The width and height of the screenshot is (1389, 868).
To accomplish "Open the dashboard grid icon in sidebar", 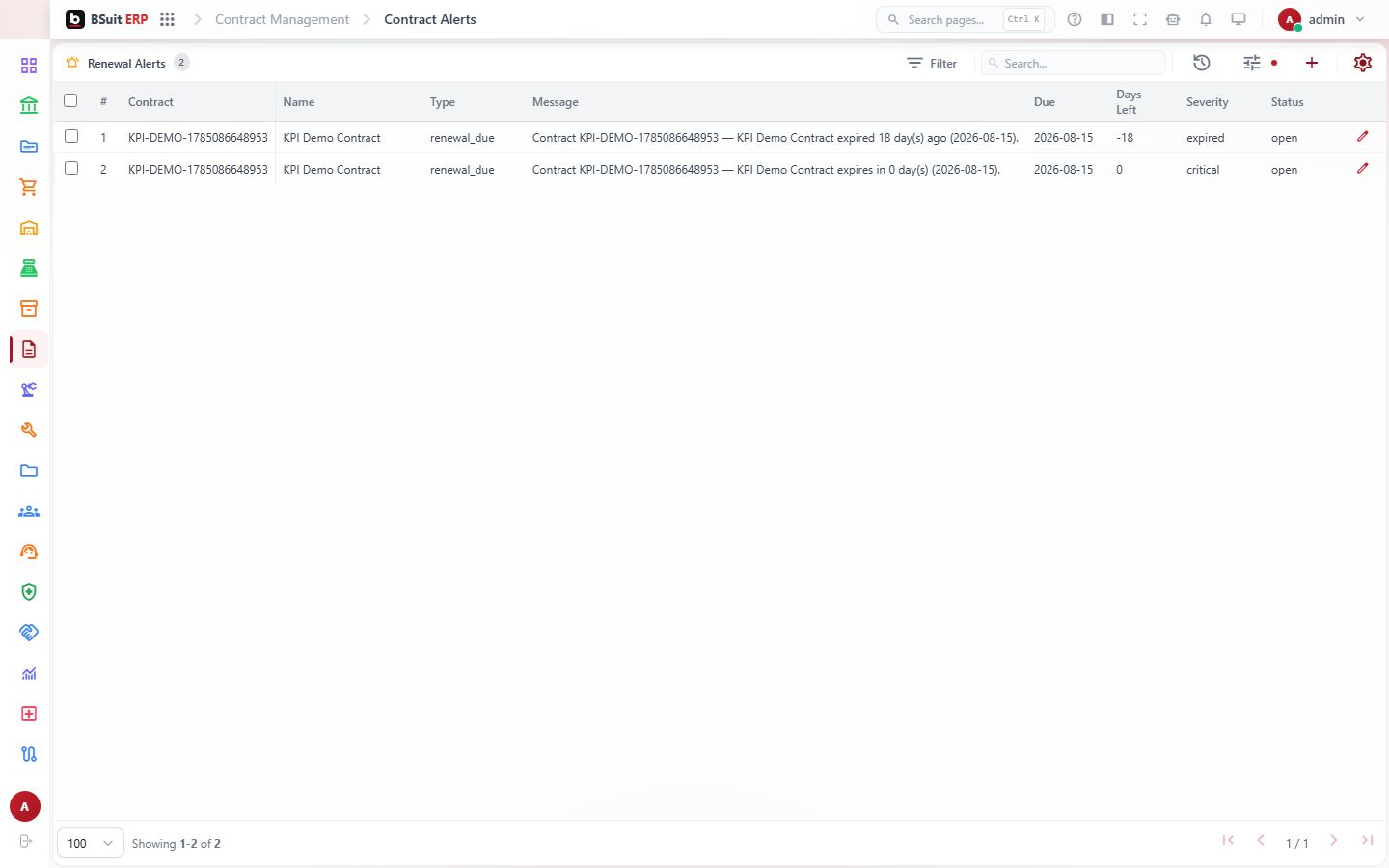I will tap(29, 66).
